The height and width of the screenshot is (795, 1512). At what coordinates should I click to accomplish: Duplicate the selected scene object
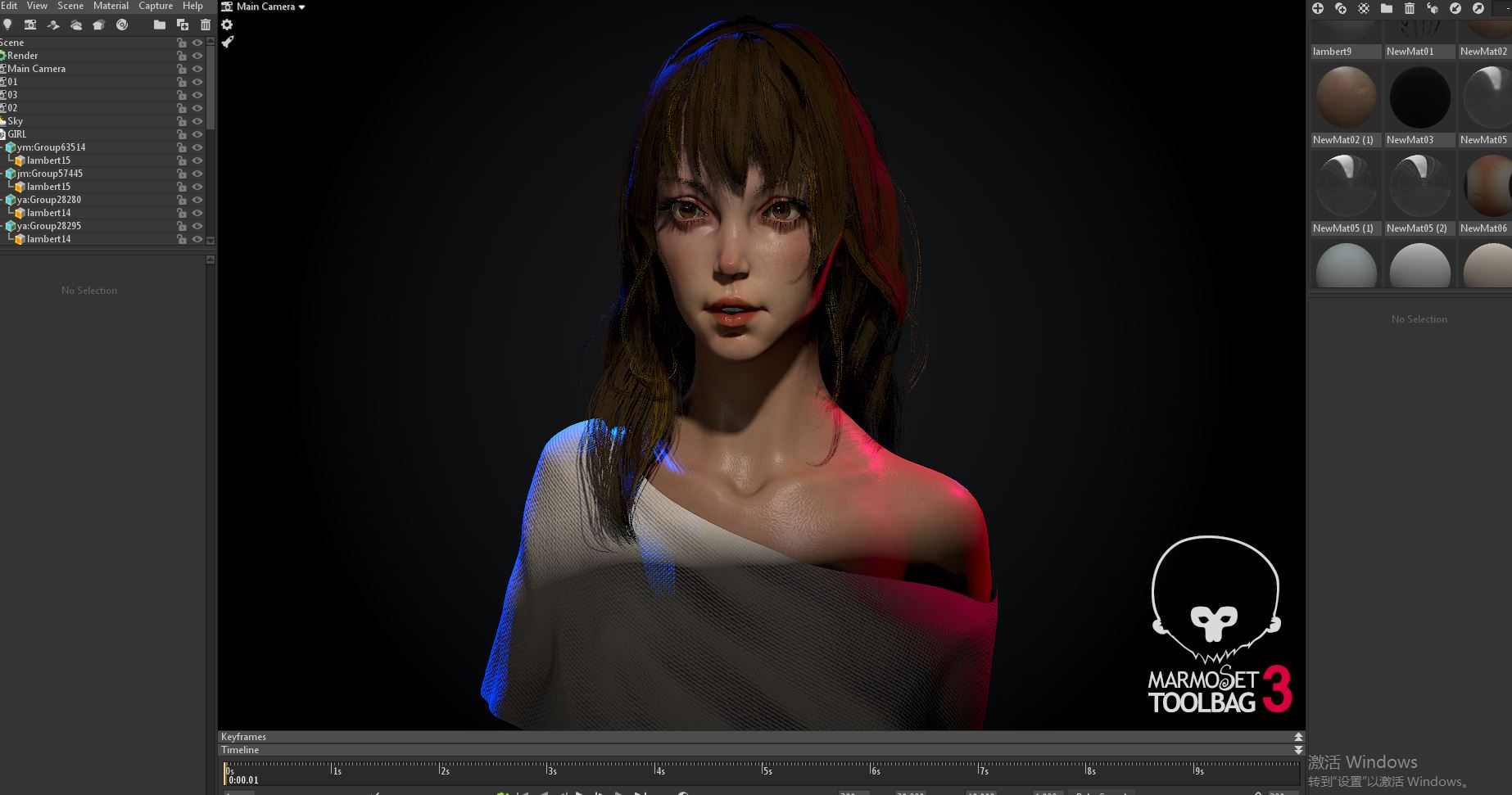(x=183, y=25)
